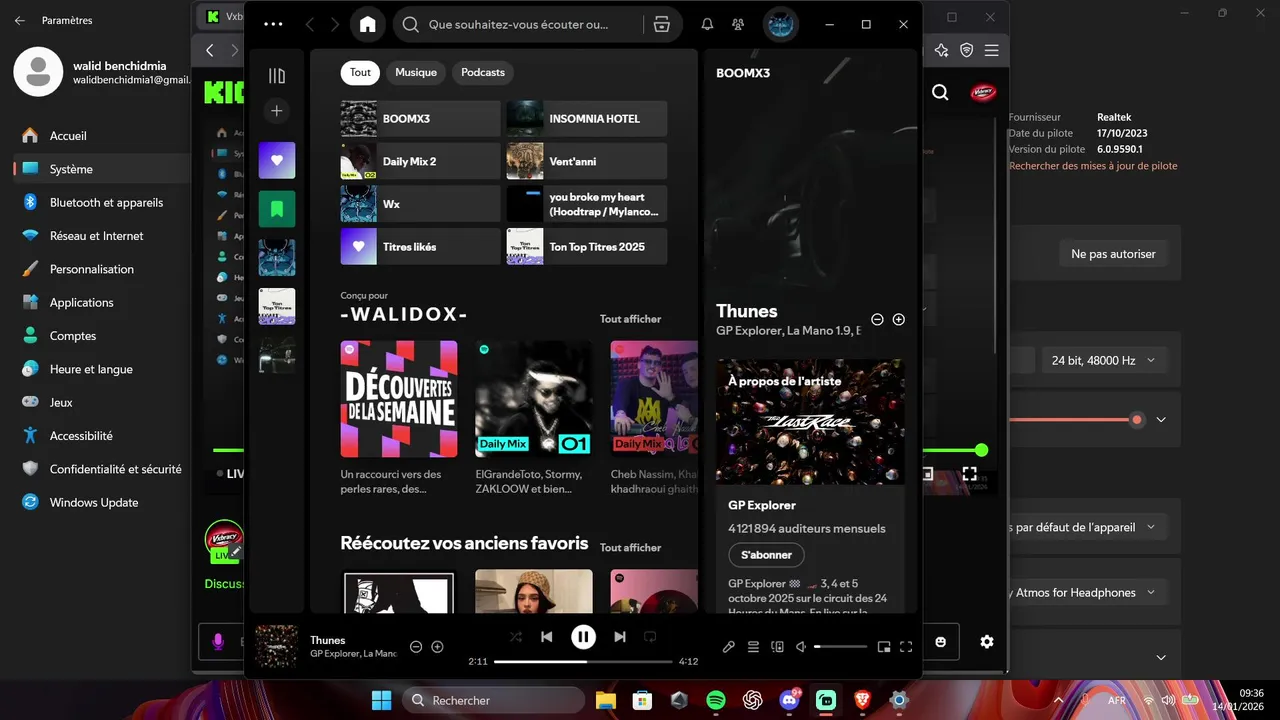Open the Browse icon inside Spotify search bar
The image size is (1280, 720).
point(661,25)
